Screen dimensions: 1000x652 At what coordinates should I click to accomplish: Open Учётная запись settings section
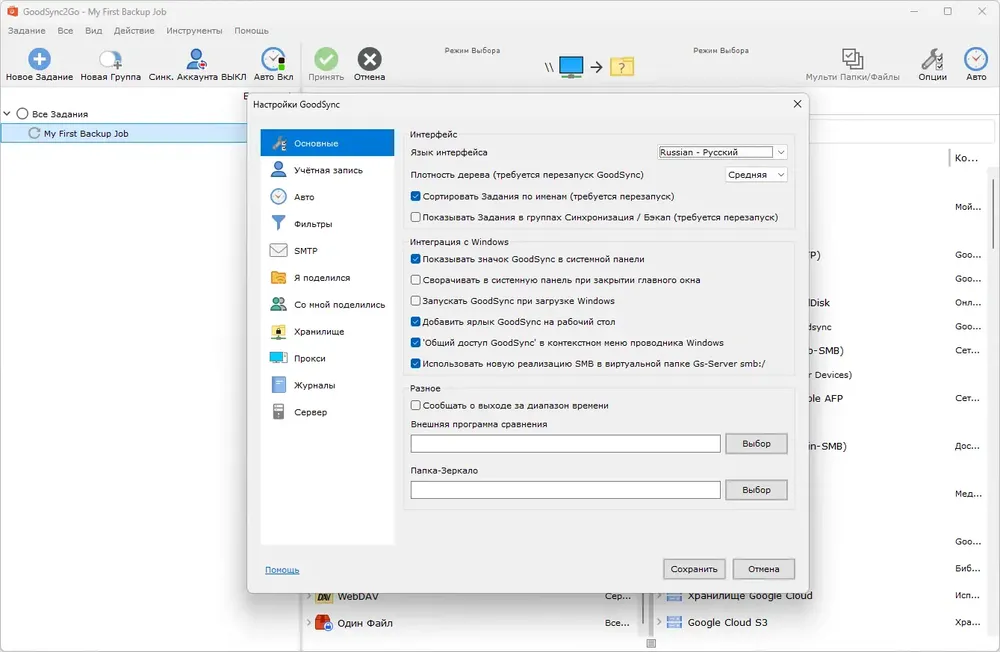click(327, 170)
